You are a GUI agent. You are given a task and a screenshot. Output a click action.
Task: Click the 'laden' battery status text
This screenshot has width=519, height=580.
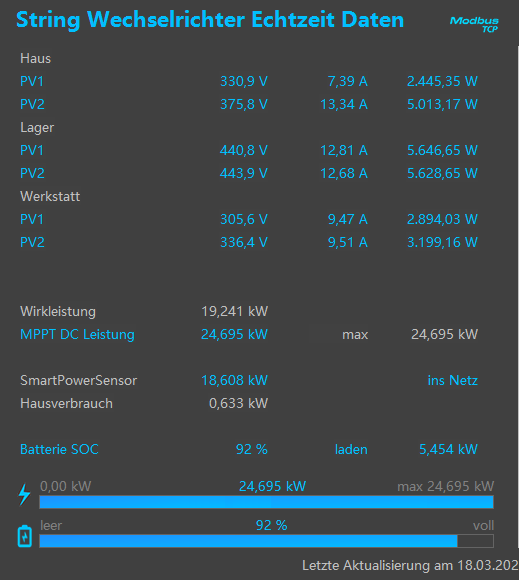[351, 449]
